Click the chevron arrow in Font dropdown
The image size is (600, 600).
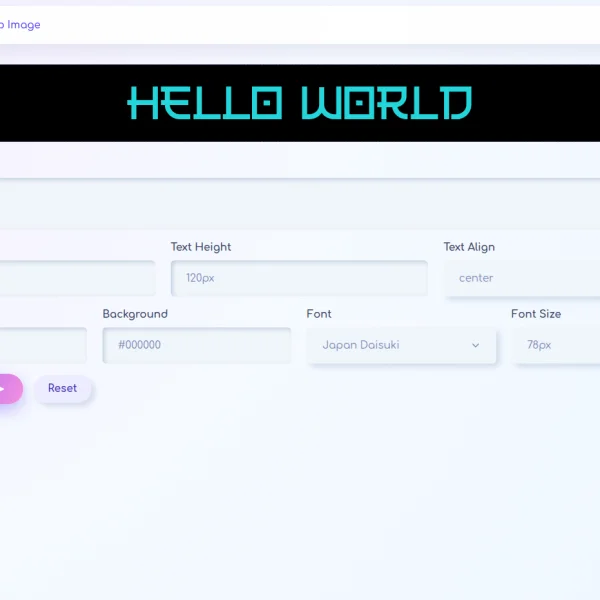[475, 345]
